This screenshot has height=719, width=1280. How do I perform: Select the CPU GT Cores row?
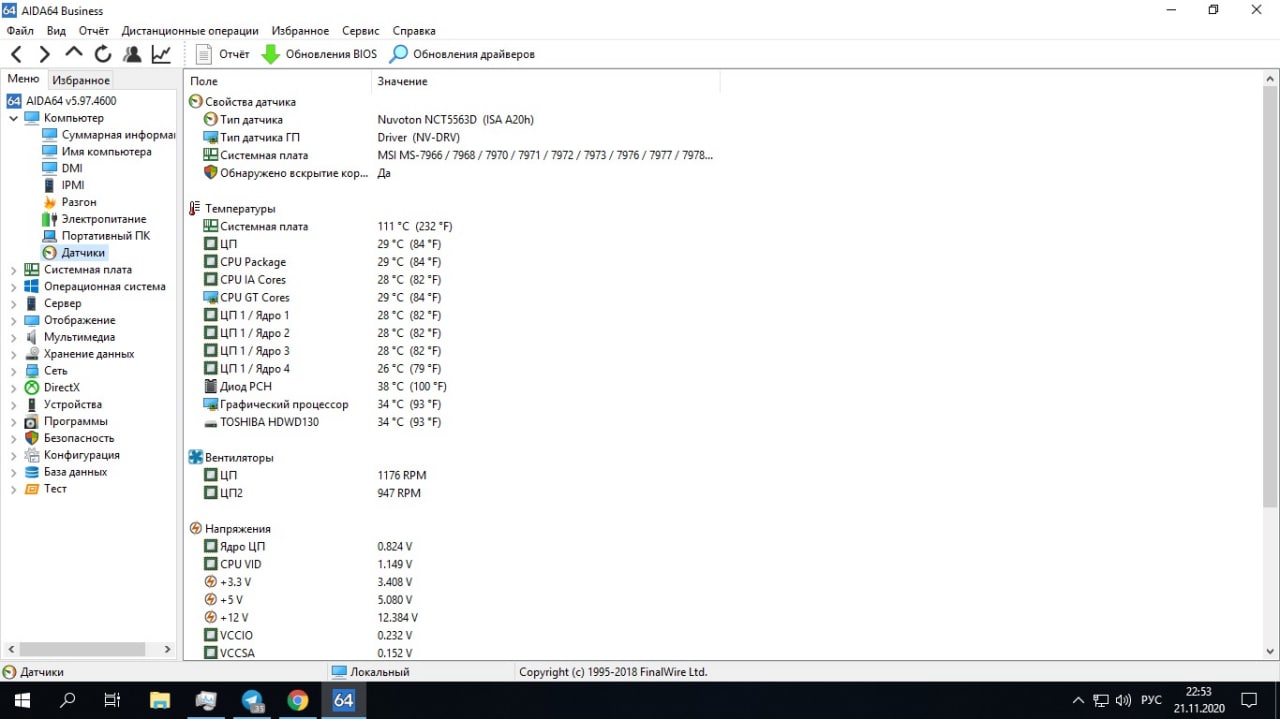pos(322,298)
